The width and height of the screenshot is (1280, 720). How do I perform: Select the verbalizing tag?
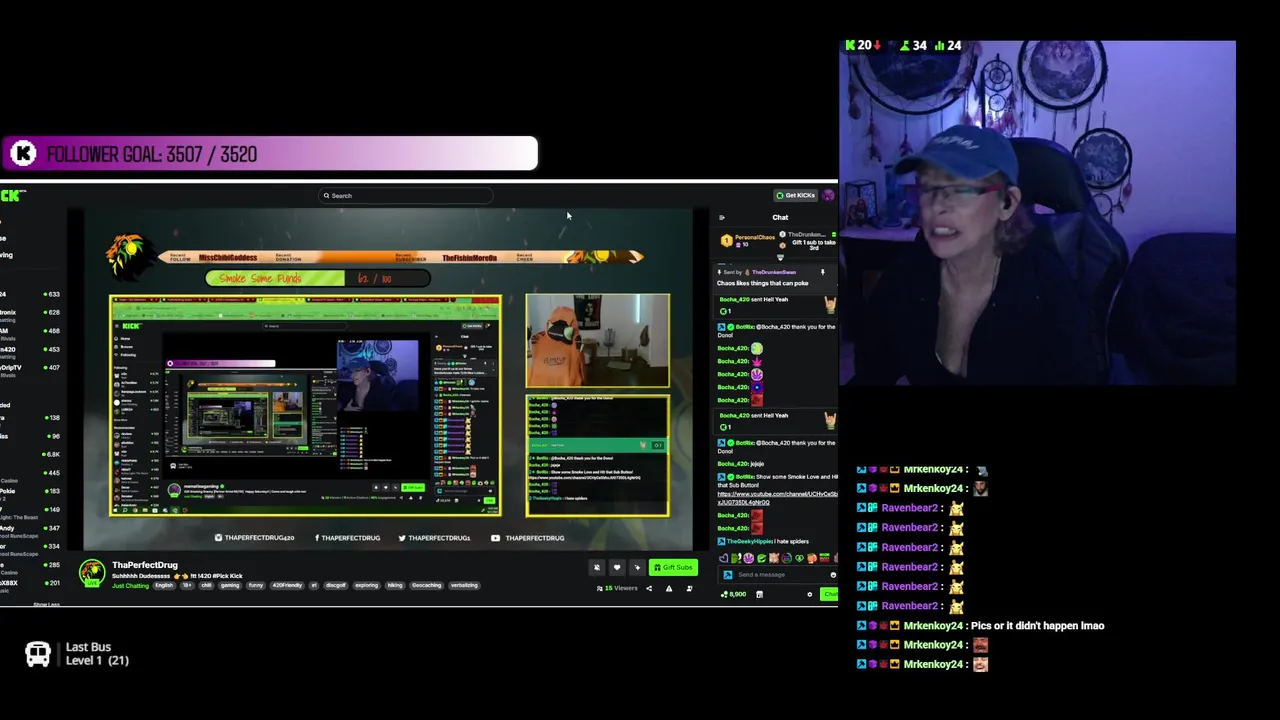(464, 585)
